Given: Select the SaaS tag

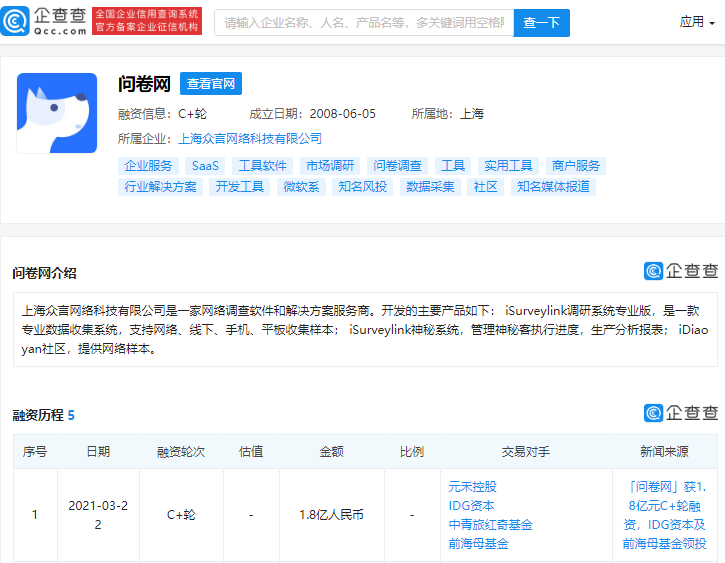Looking at the screenshot, I should [205, 165].
